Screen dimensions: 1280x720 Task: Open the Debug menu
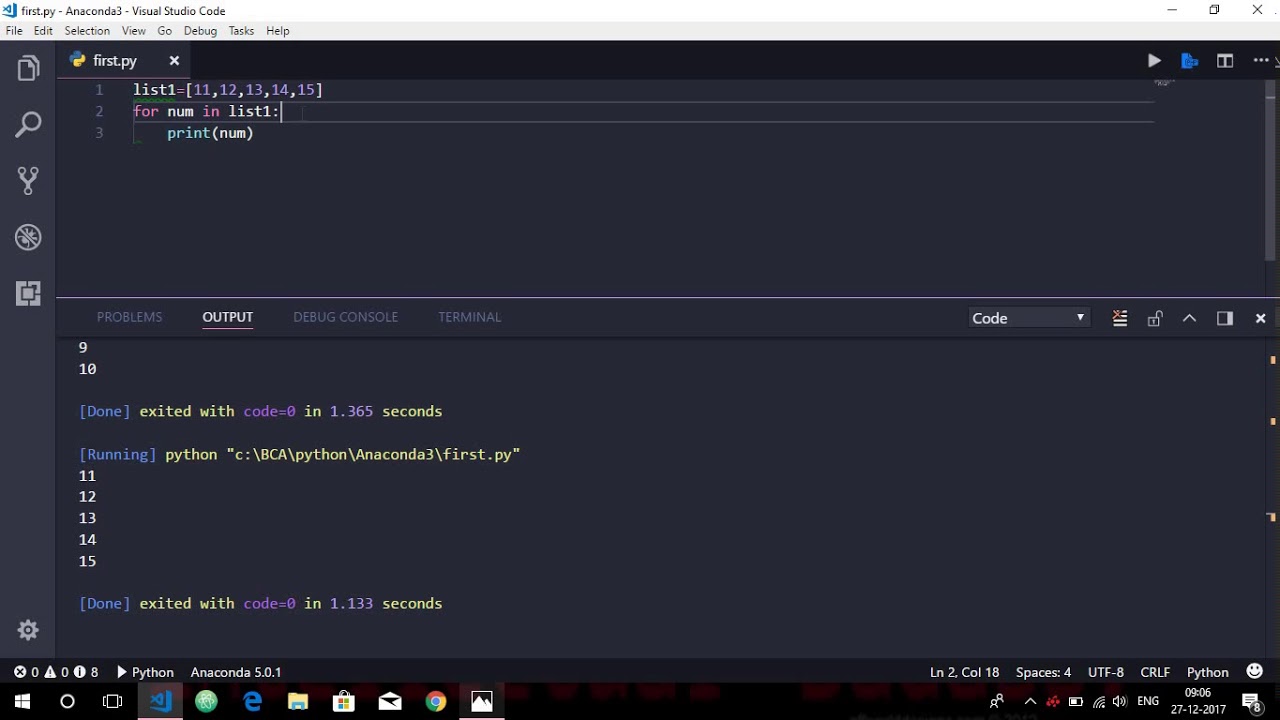click(200, 31)
